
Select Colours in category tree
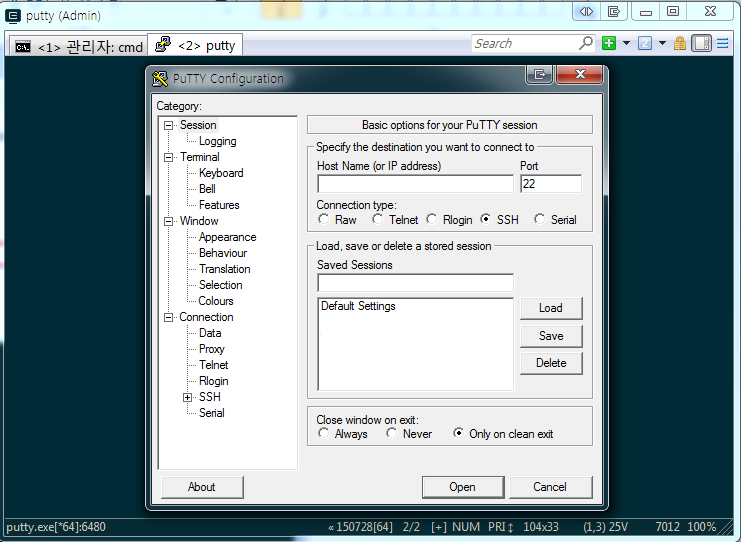pyautogui.click(x=215, y=301)
